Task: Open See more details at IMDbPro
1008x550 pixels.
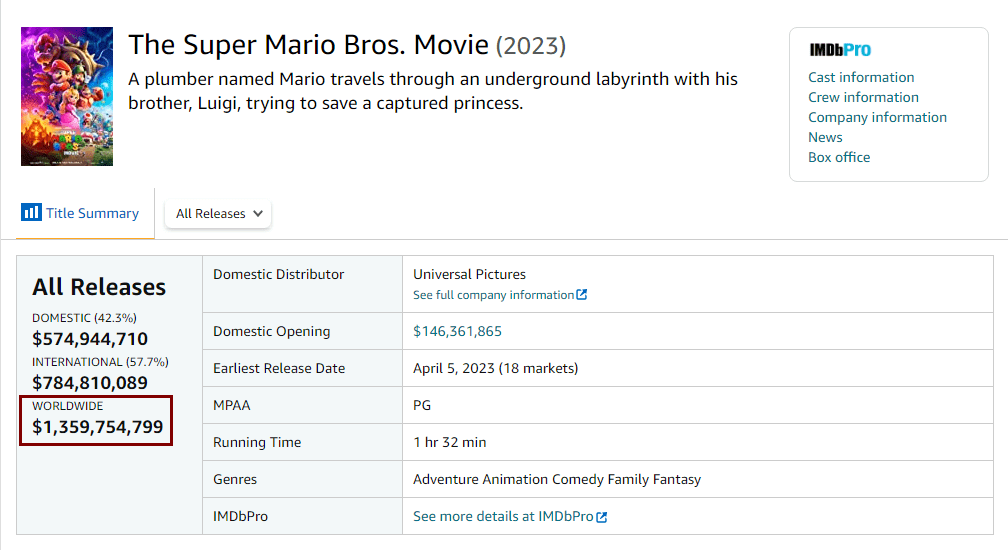Action: point(503,517)
